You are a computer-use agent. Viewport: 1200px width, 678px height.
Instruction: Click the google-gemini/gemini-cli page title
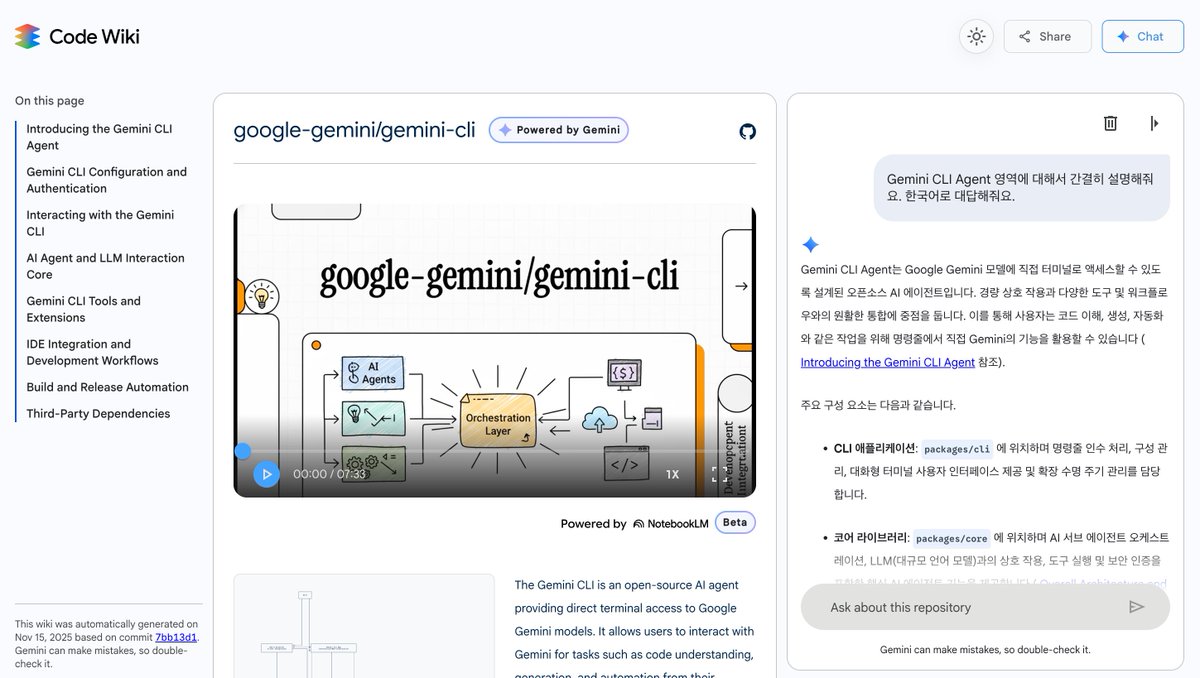click(x=354, y=130)
